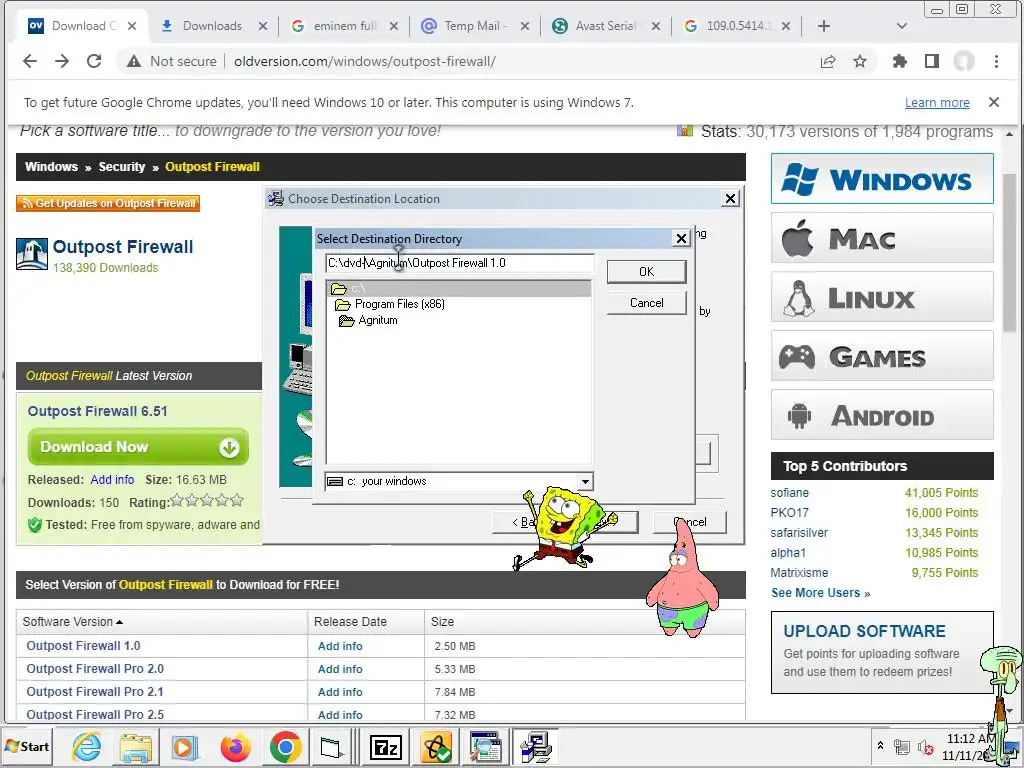Screen dimensions: 1024x768
Task: Open the Windows Start menu
Action: (27, 746)
